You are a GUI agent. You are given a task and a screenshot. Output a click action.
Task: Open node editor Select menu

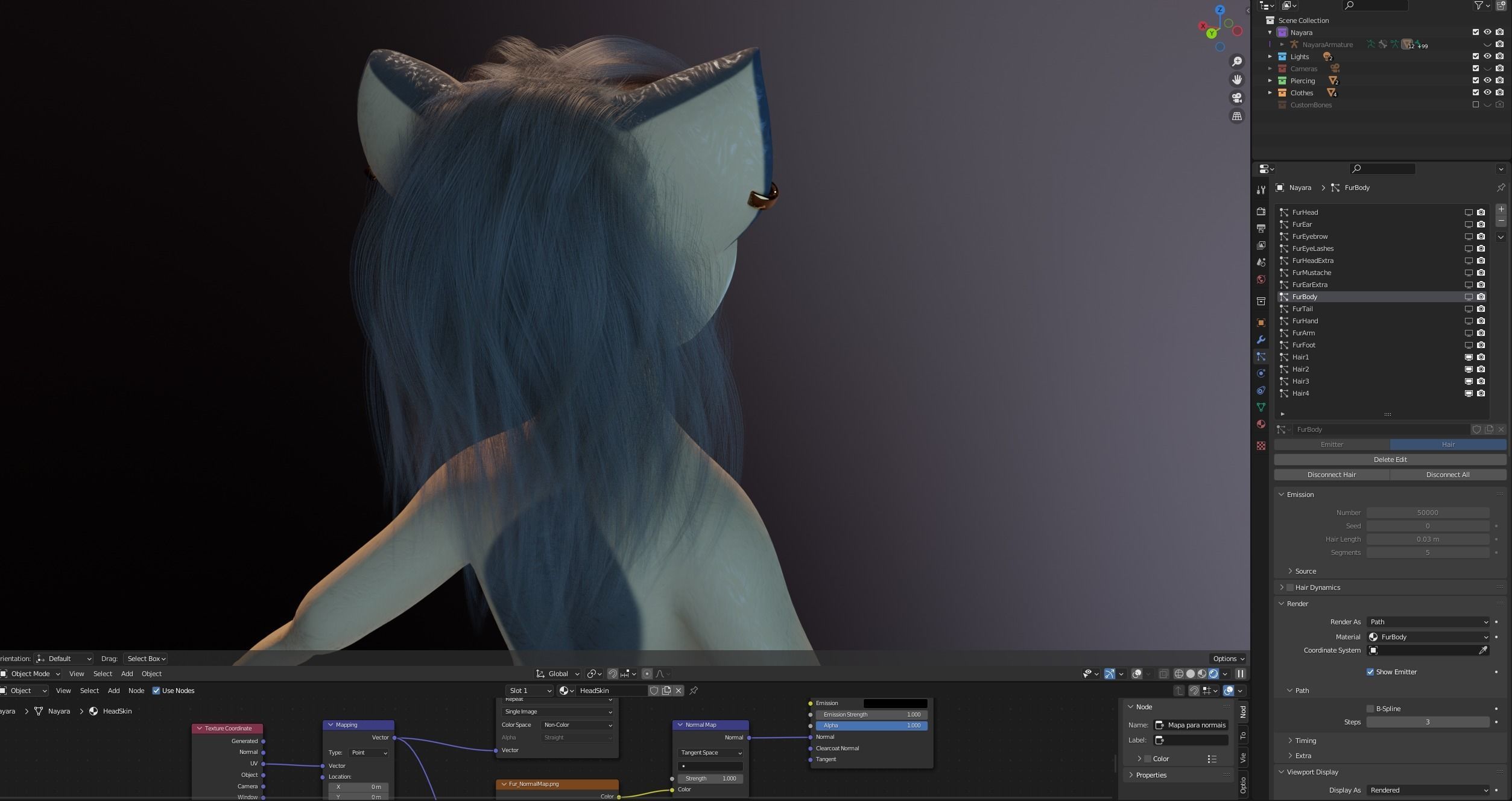89,691
